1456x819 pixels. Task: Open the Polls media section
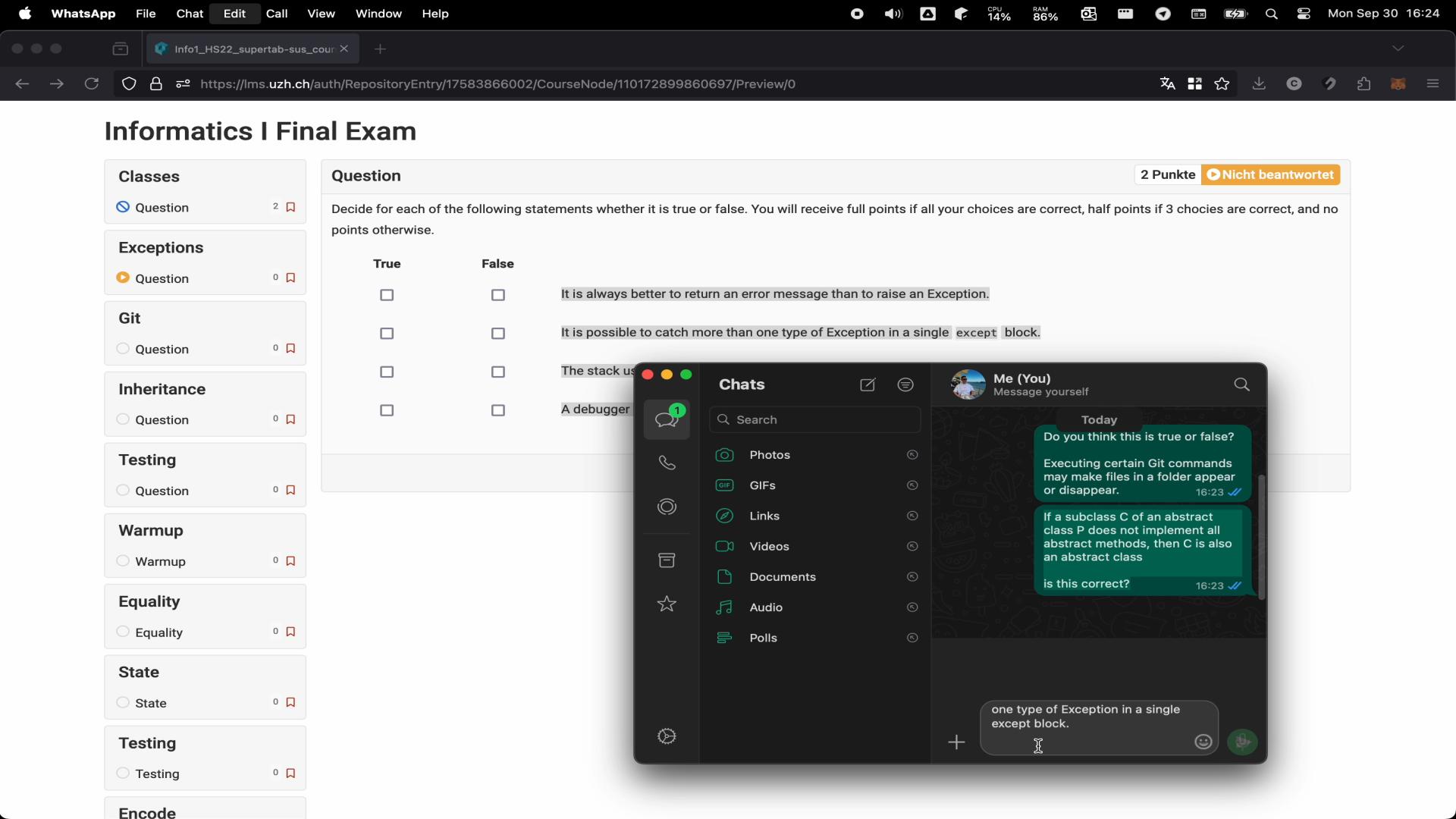(x=762, y=636)
